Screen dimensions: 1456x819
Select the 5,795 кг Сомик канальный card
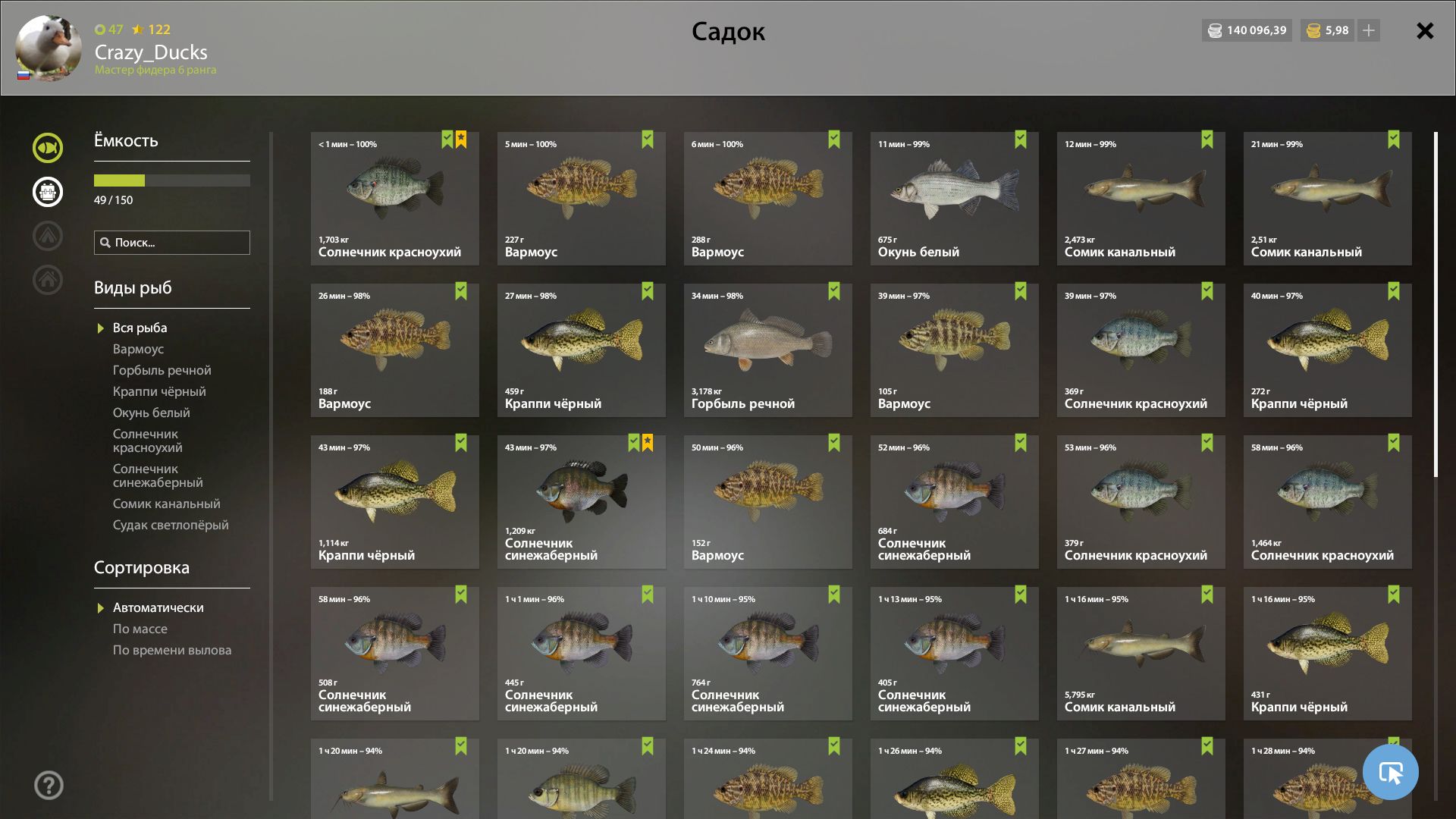click(1141, 654)
